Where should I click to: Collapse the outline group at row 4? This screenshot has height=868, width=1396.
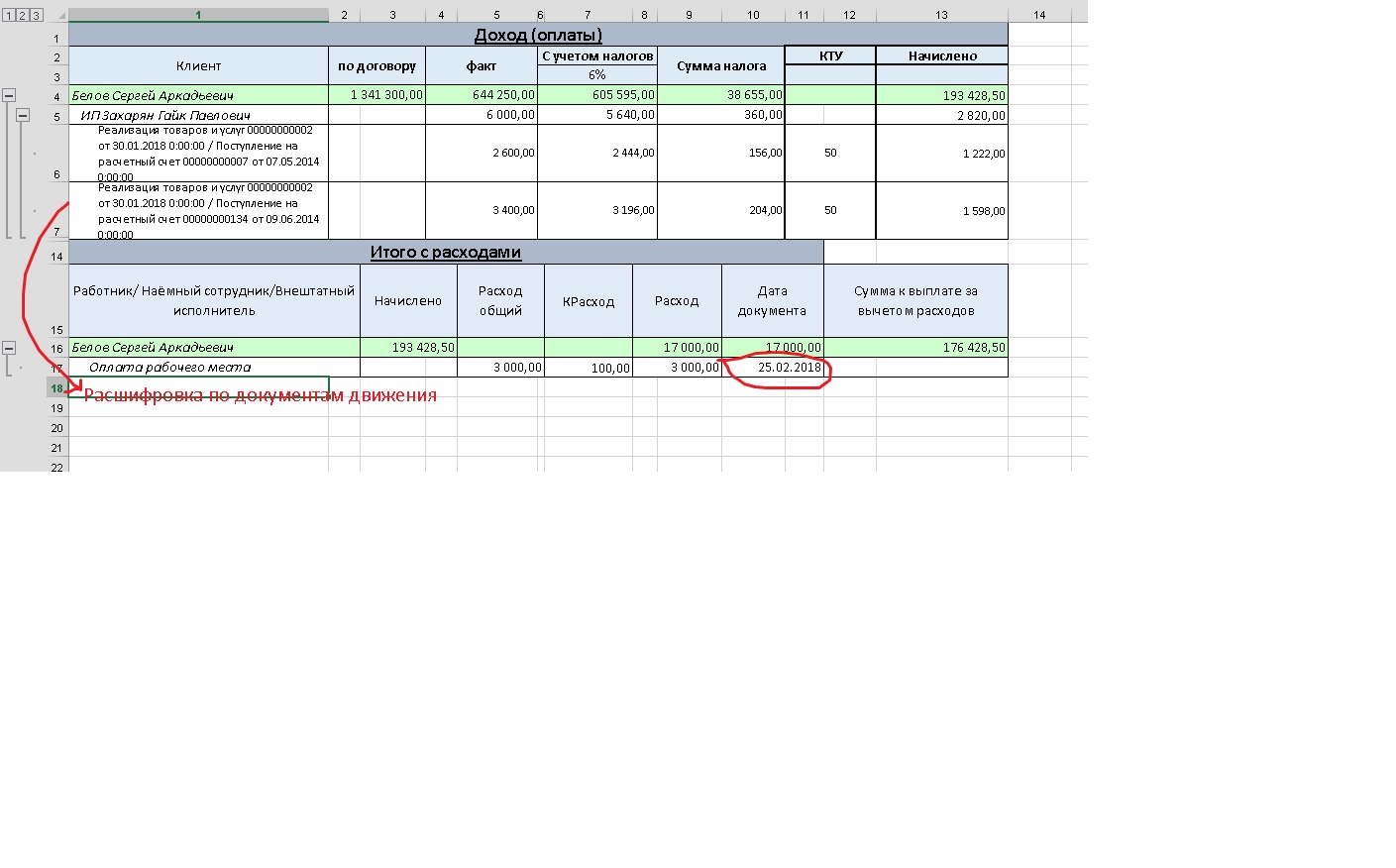click(x=9, y=96)
